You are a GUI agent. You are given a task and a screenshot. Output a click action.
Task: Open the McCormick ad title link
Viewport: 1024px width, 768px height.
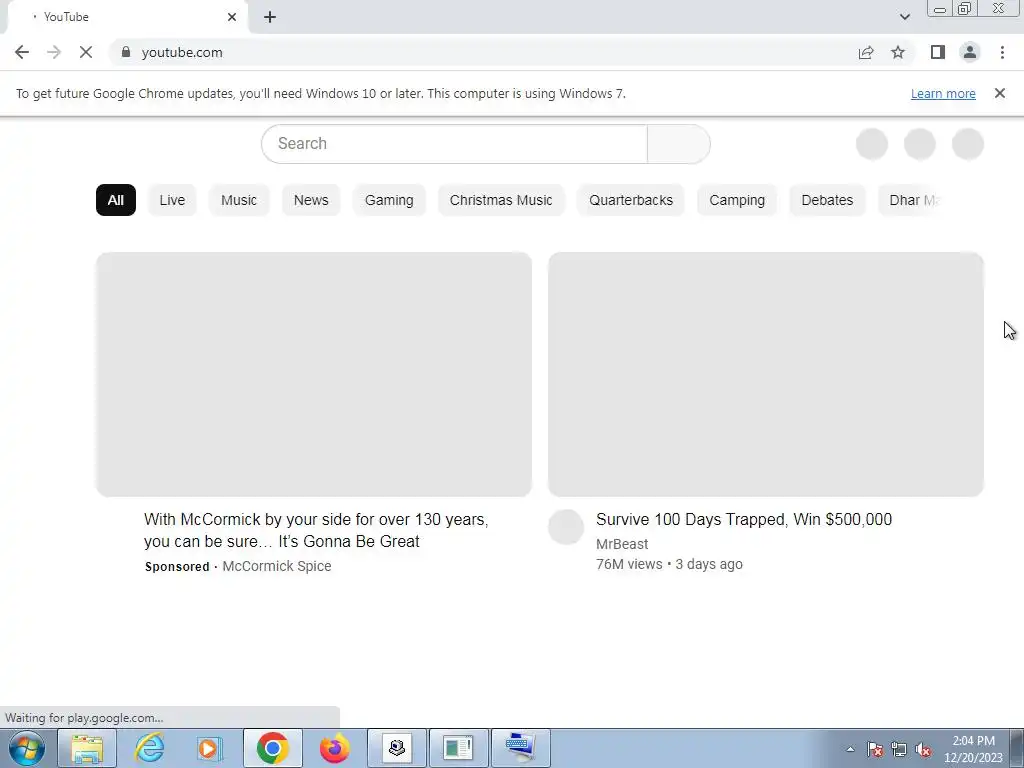(x=316, y=530)
